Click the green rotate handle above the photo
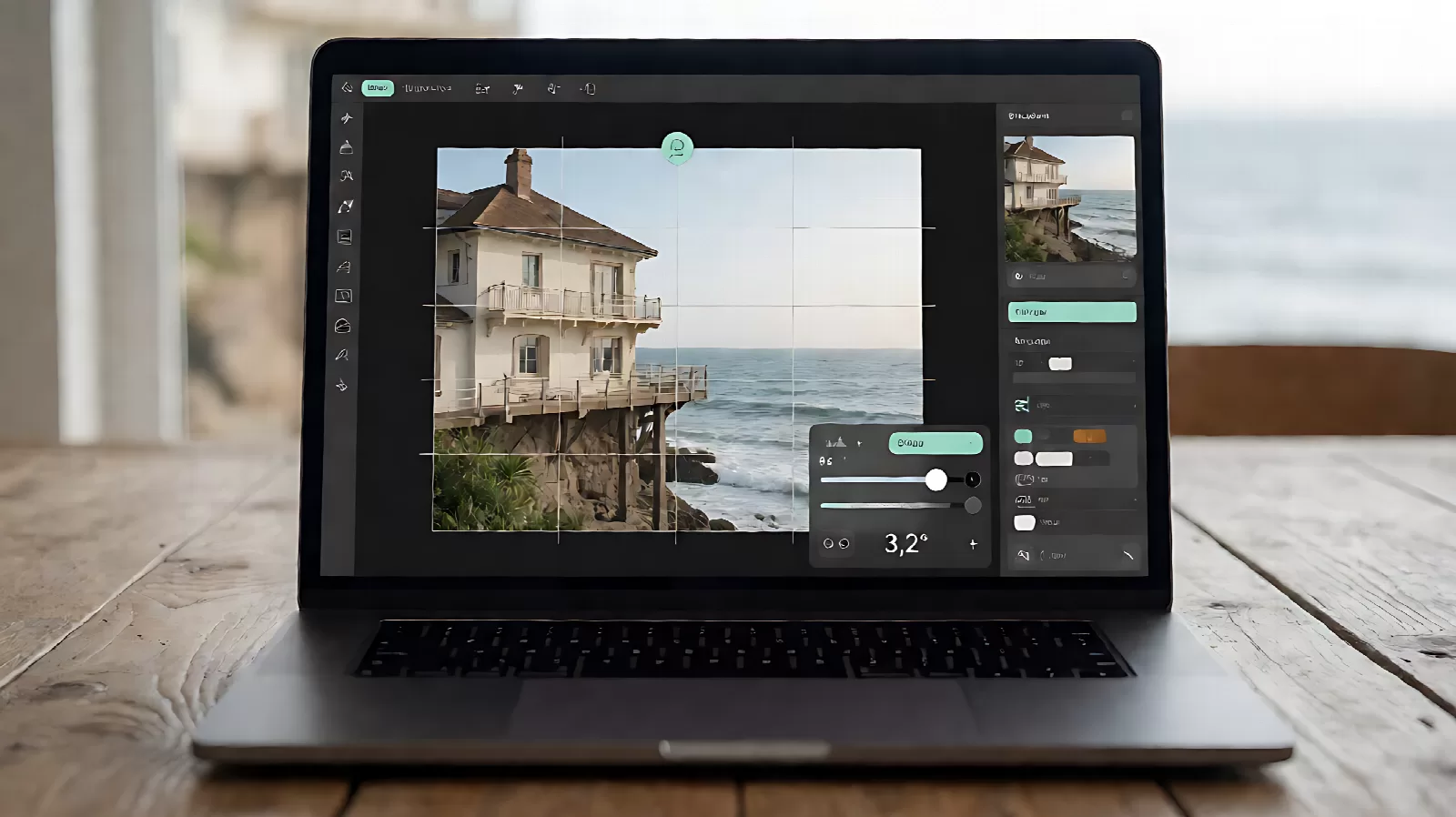This screenshot has width=1456, height=817. point(677,147)
